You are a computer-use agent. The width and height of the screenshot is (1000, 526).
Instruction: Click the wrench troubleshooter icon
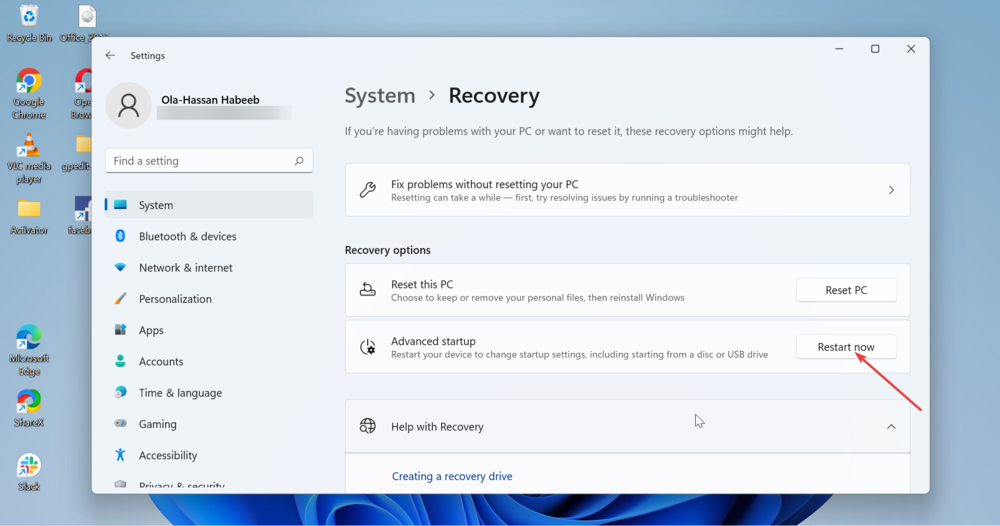[367, 190]
